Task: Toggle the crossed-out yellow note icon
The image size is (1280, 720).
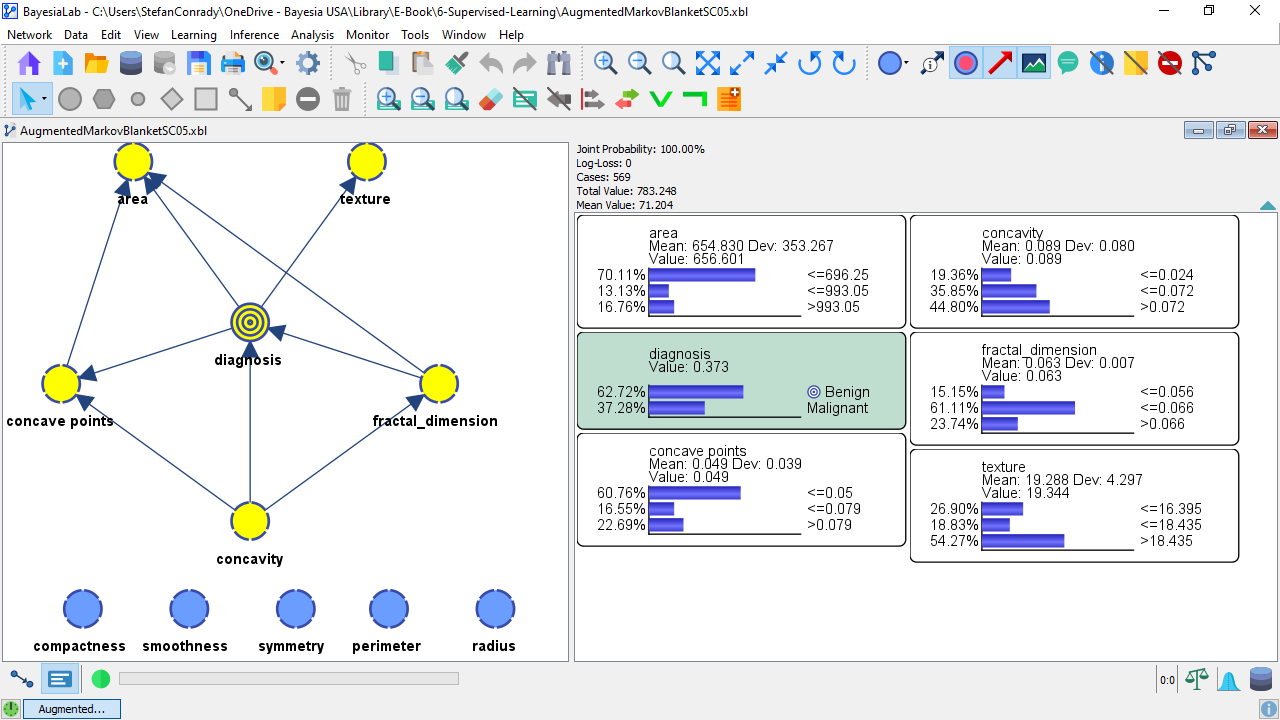Action: click(x=1136, y=64)
